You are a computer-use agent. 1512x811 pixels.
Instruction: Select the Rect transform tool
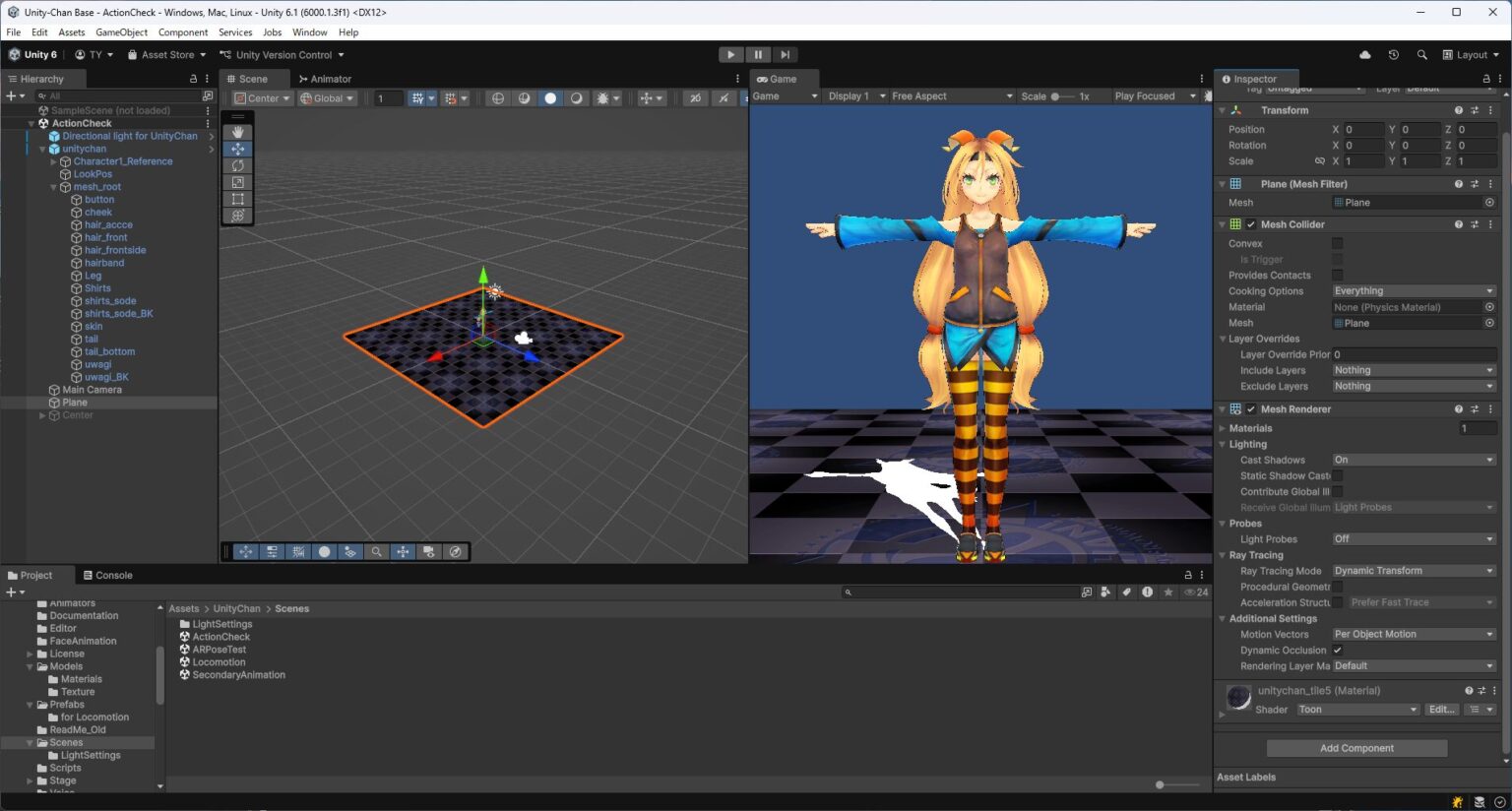pos(236,198)
